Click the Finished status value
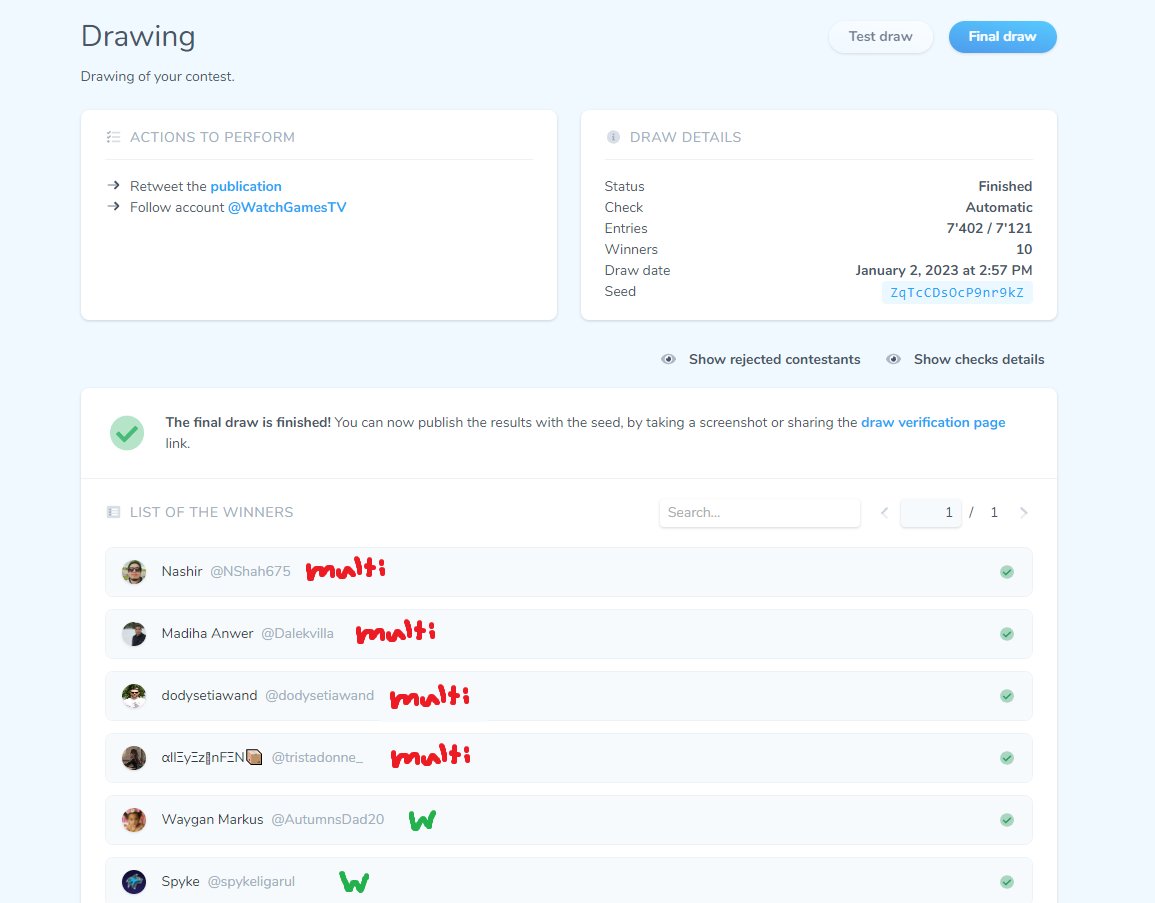Screen dimensions: 1155x903 [1005, 186]
